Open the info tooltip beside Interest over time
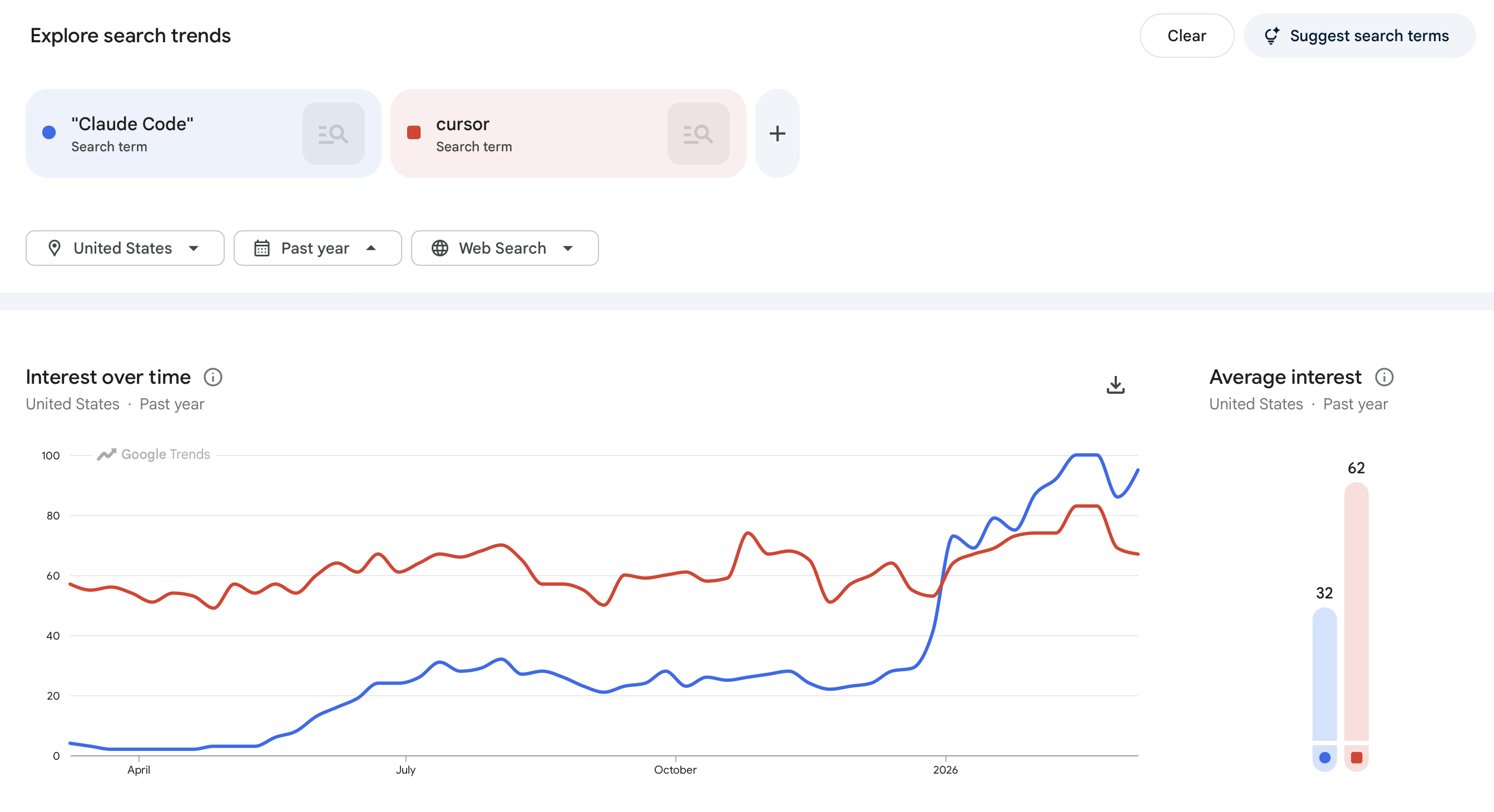This screenshot has height=812, width=1494. (213, 377)
